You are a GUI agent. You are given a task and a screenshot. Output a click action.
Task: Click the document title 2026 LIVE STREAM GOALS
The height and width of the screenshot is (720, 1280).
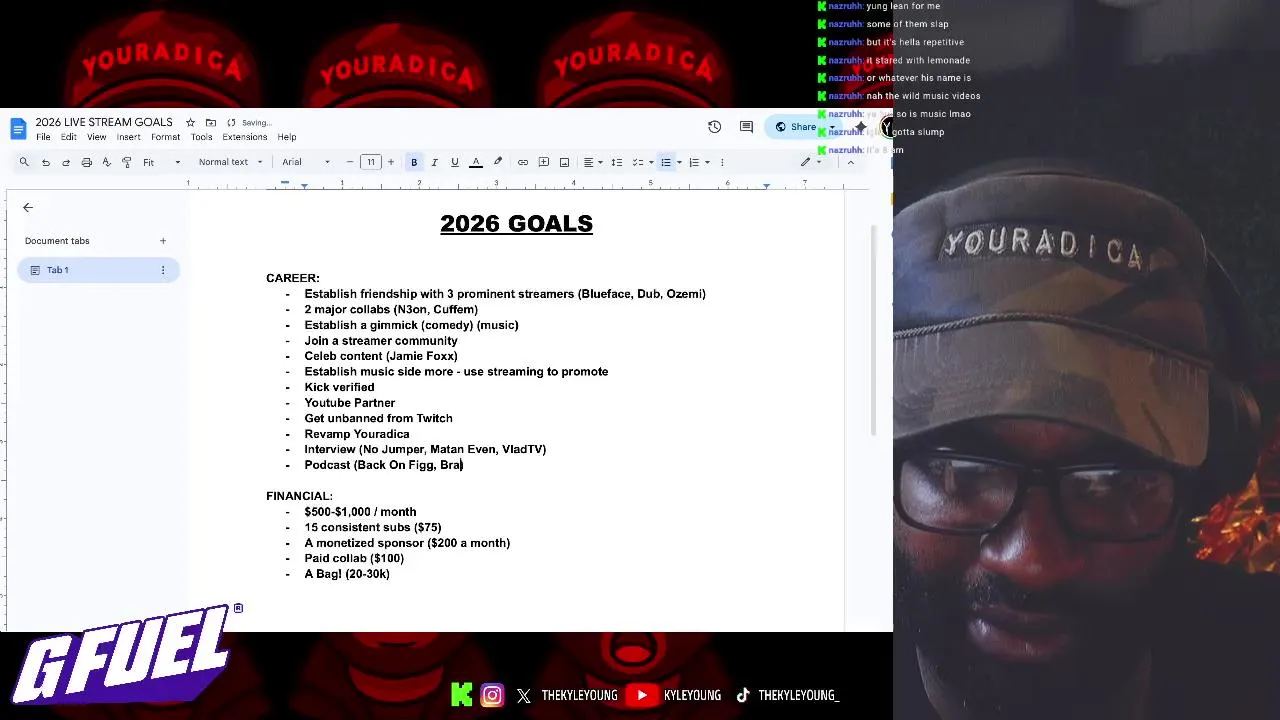pyautogui.click(x=104, y=122)
